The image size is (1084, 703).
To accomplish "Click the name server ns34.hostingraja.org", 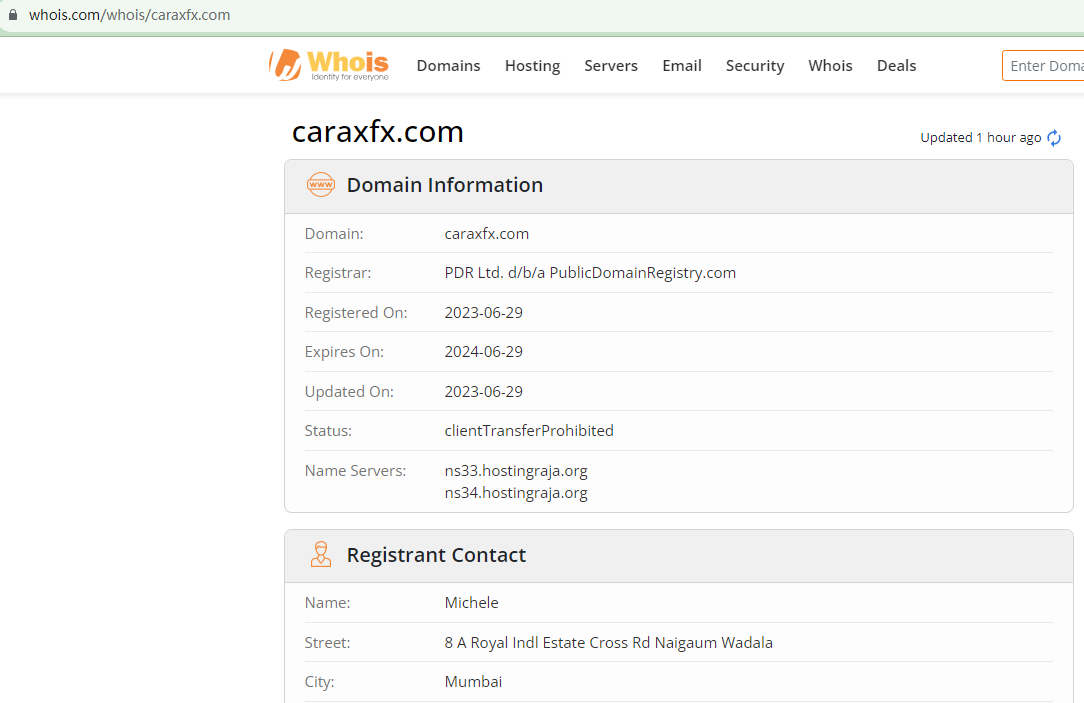I will [x=516, y=493].
